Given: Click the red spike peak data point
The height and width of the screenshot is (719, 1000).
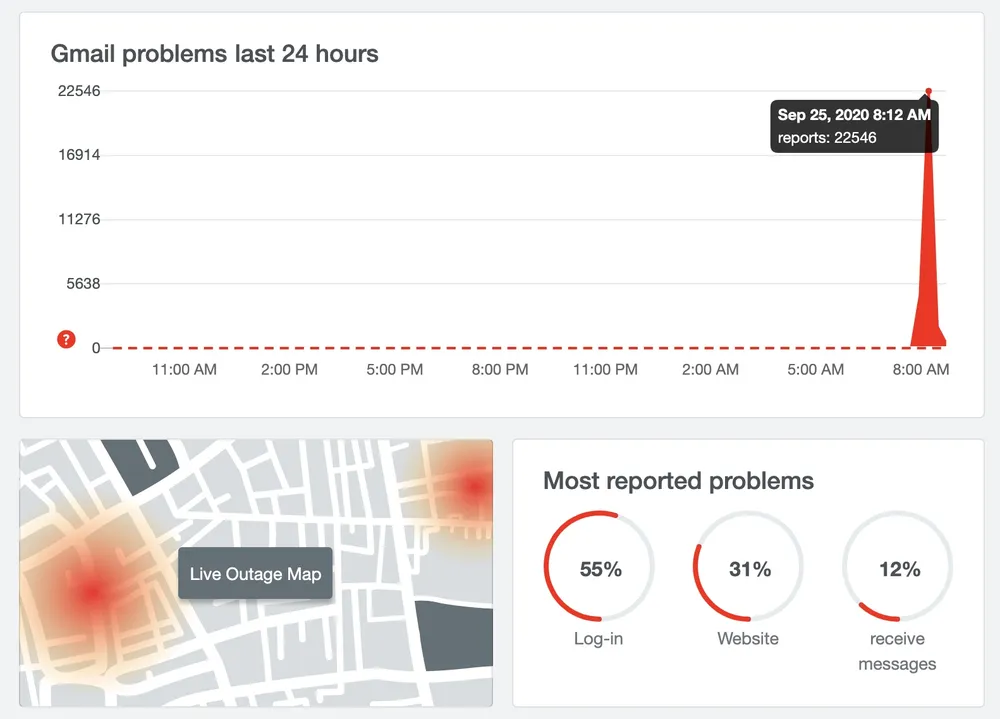Looking at the screenshot, I should click(x=928, y=91).
